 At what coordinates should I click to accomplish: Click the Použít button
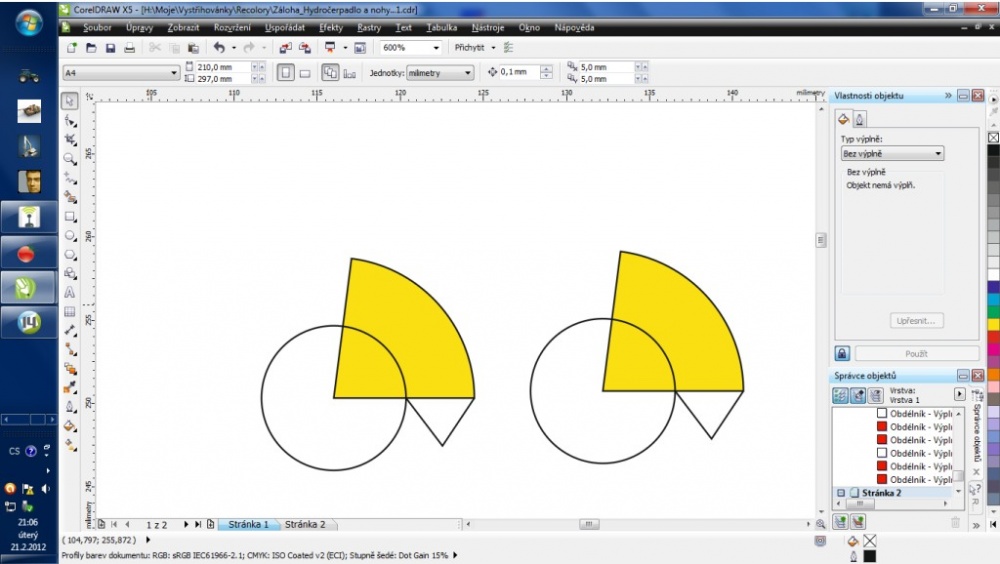pos(916,353)
